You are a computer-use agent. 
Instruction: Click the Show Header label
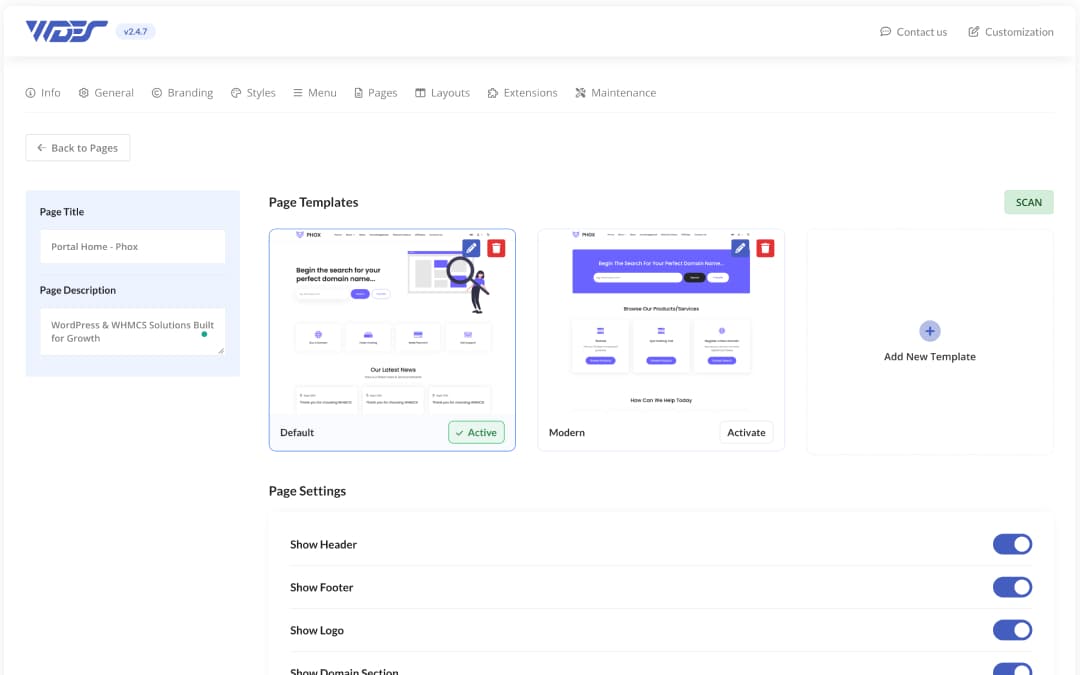pos(323,544)
